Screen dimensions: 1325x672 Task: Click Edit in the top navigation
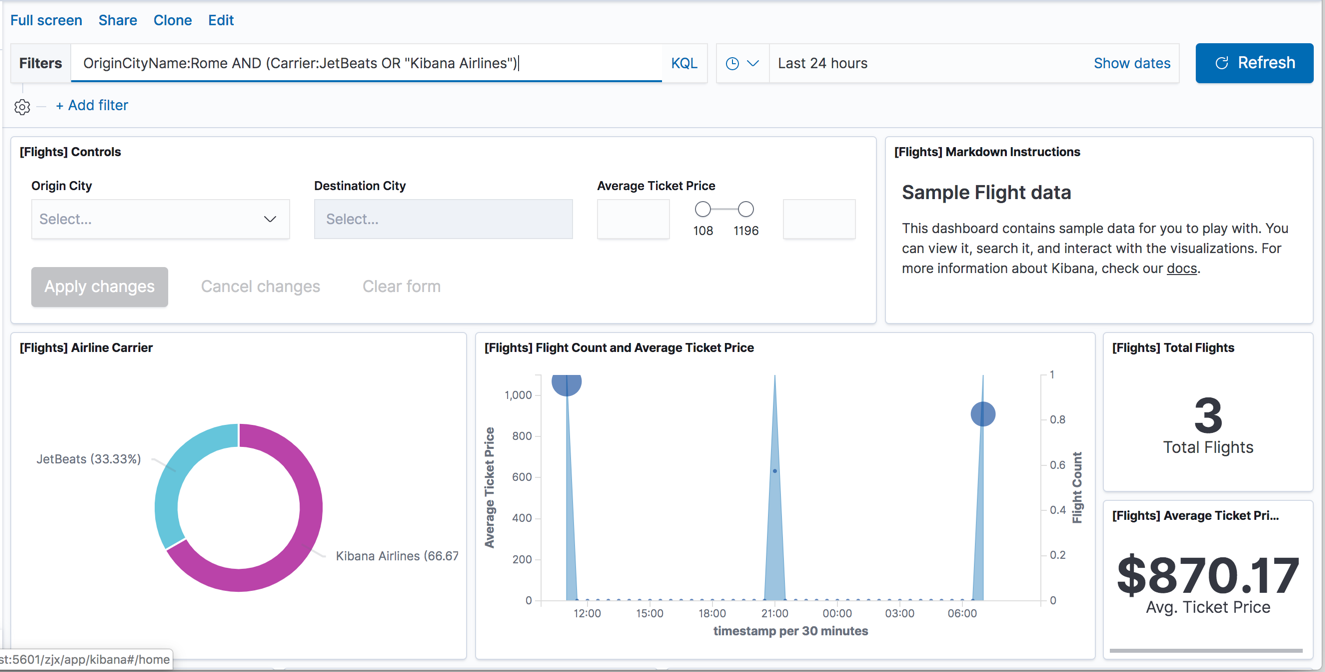point(220,19)
